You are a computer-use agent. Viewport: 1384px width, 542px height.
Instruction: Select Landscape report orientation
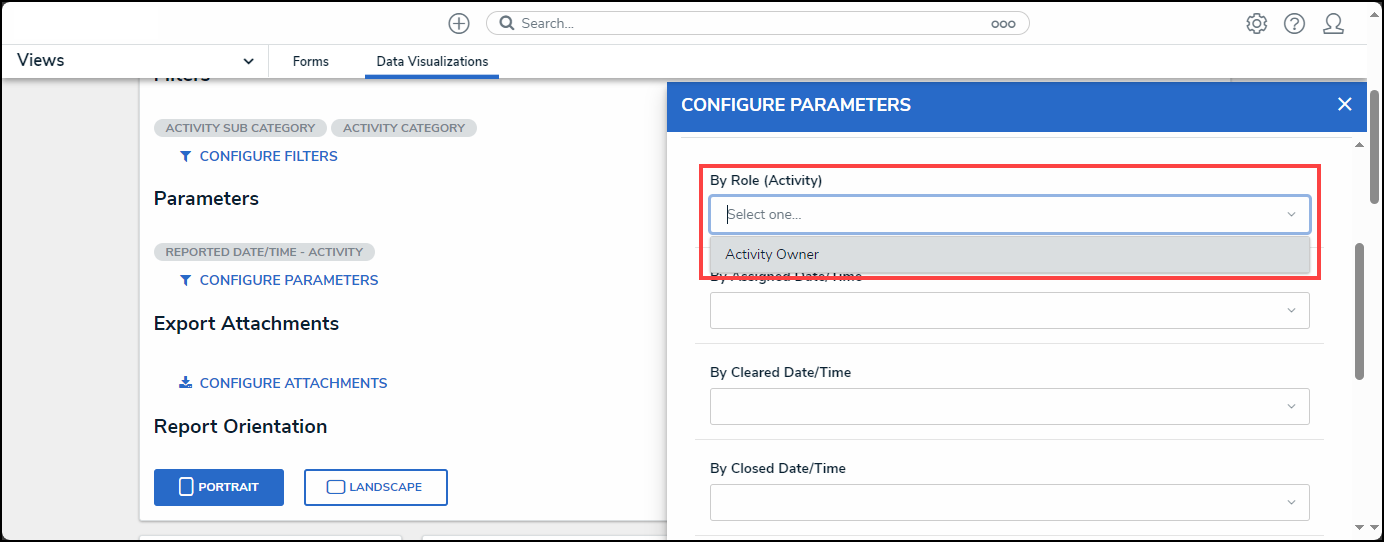click(375, 487)
